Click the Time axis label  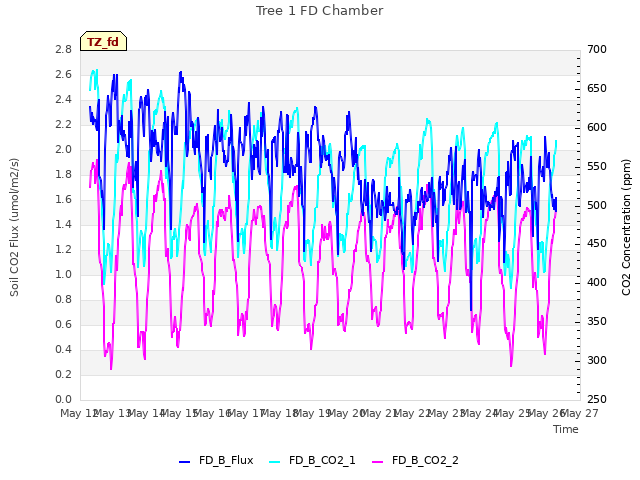tap(566, 429)
